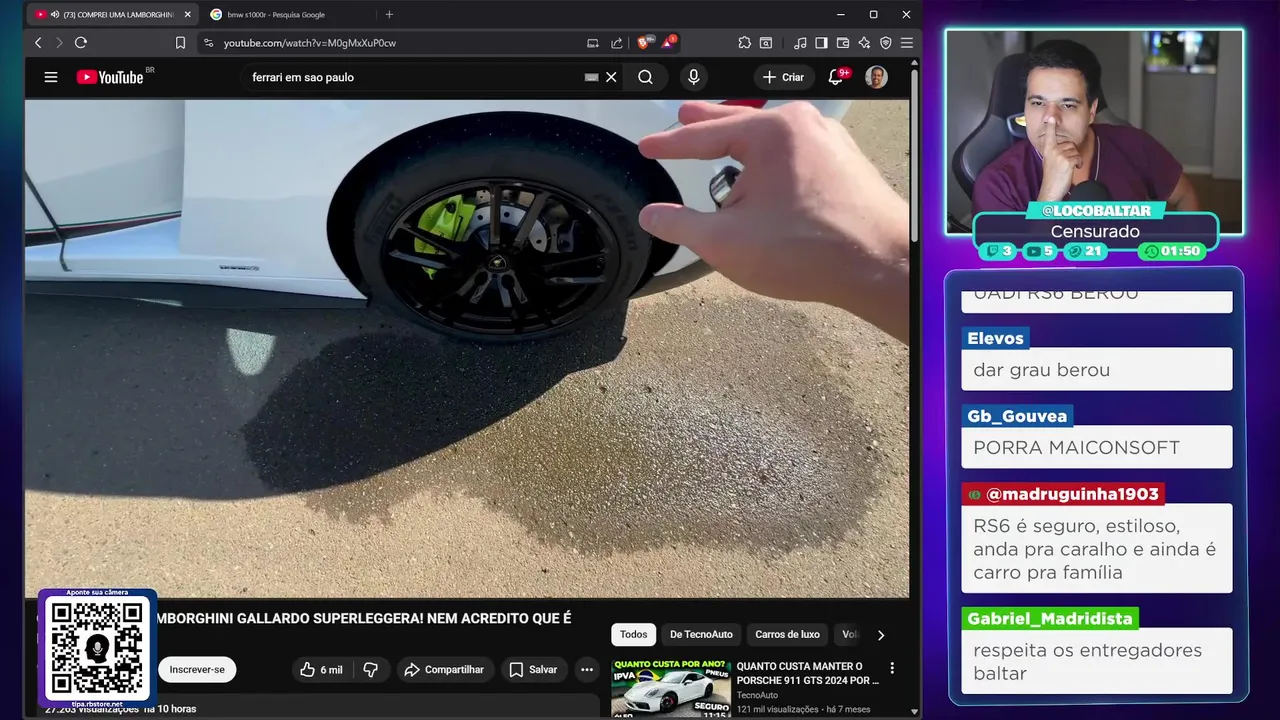Open a new browser tab
Screen dimensions: 1280x720
(389, 15)
